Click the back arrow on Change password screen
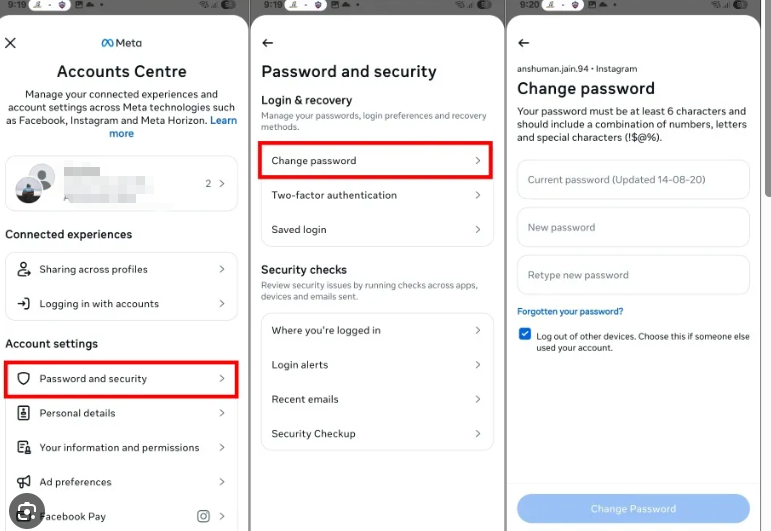The width and height of the screenshot is (771, 531). tap(524, 43)
